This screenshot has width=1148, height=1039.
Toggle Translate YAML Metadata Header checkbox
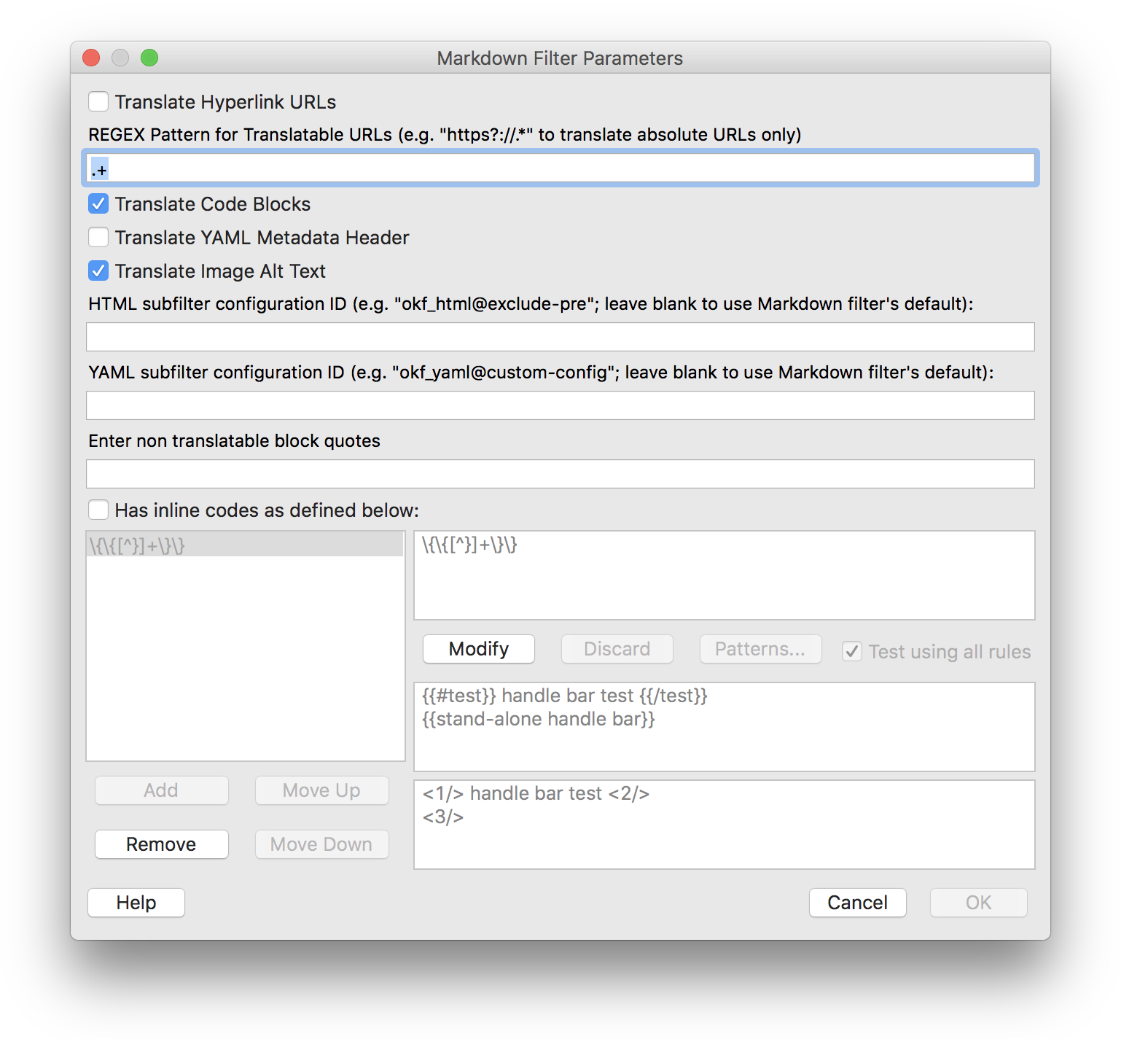click(98, 238)
